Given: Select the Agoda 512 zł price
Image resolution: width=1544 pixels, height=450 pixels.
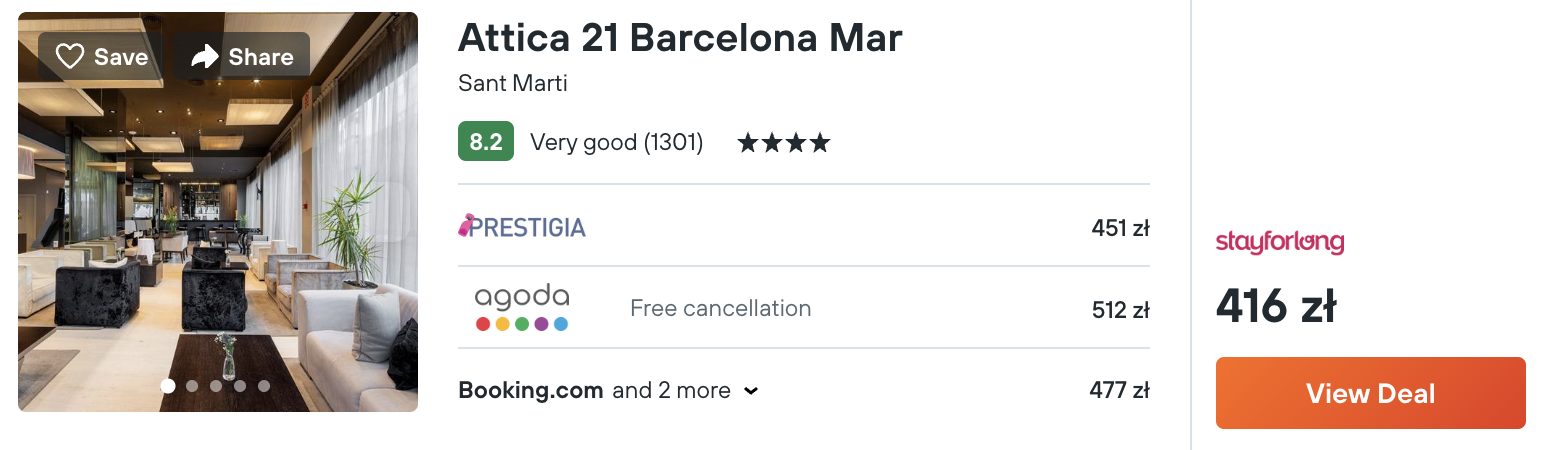Looking at the screenshot, I should pos(1120,309).
